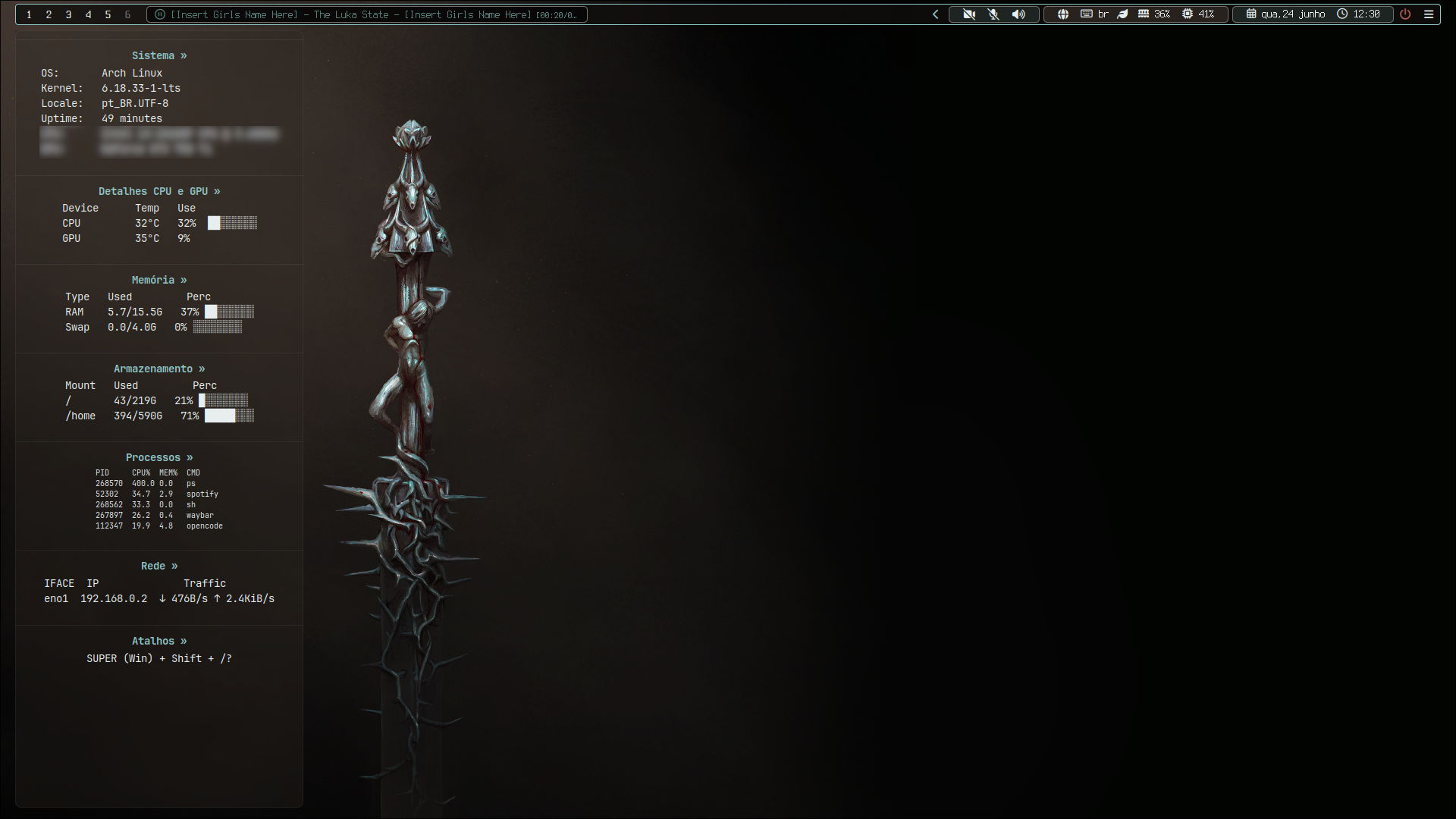
Task: Click the 36% memory usage value
Action: 1162,14
